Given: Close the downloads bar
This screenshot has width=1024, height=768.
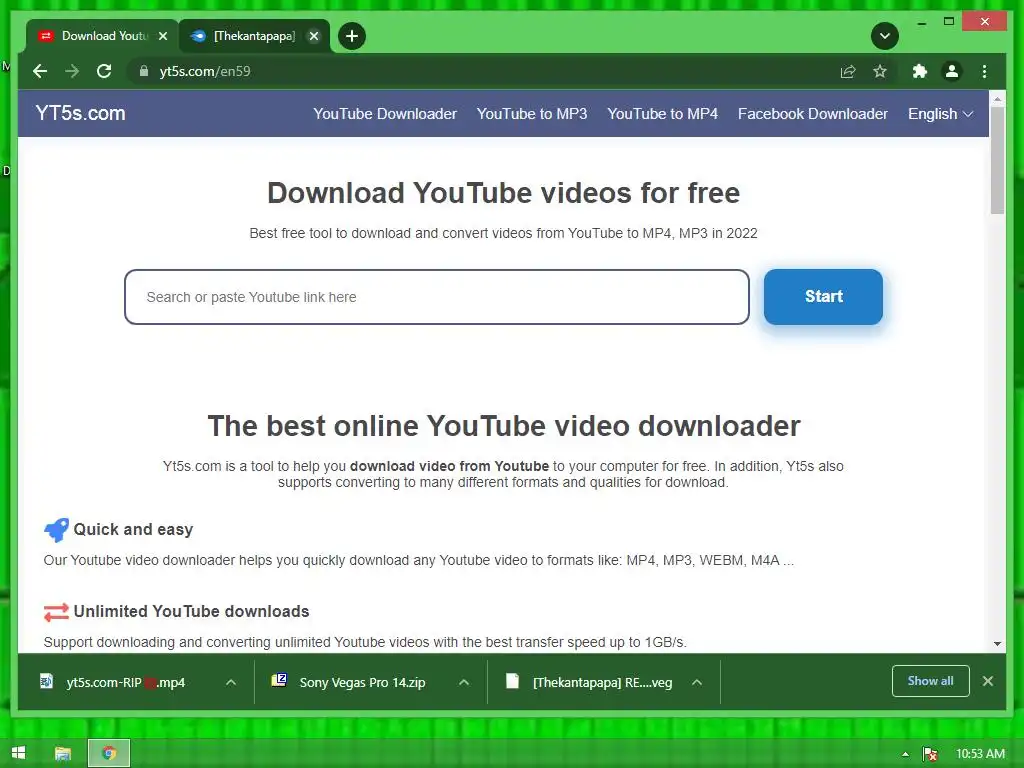Looking at the screenshot, I should tap(987, 681).
